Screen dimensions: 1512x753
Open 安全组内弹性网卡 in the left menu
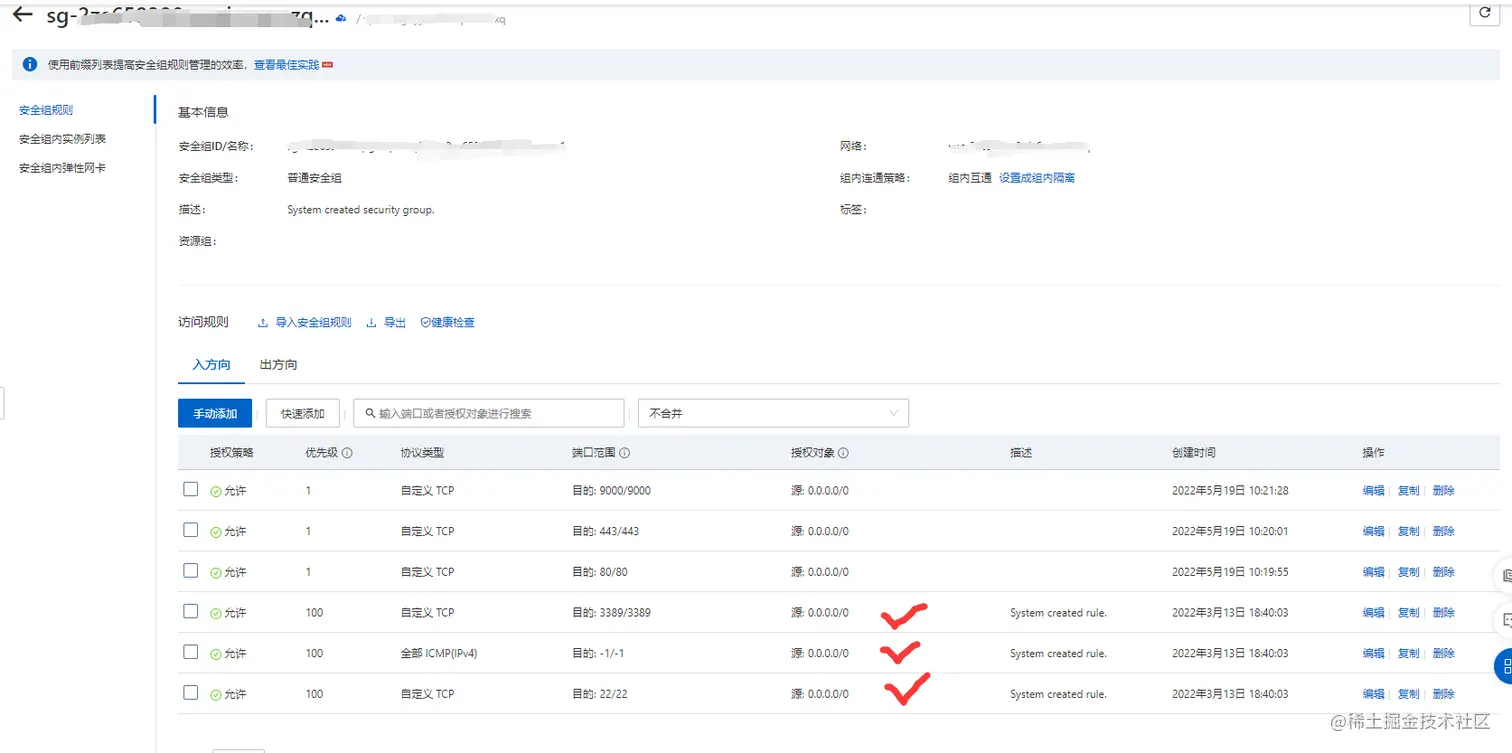[x=62, y=168]
